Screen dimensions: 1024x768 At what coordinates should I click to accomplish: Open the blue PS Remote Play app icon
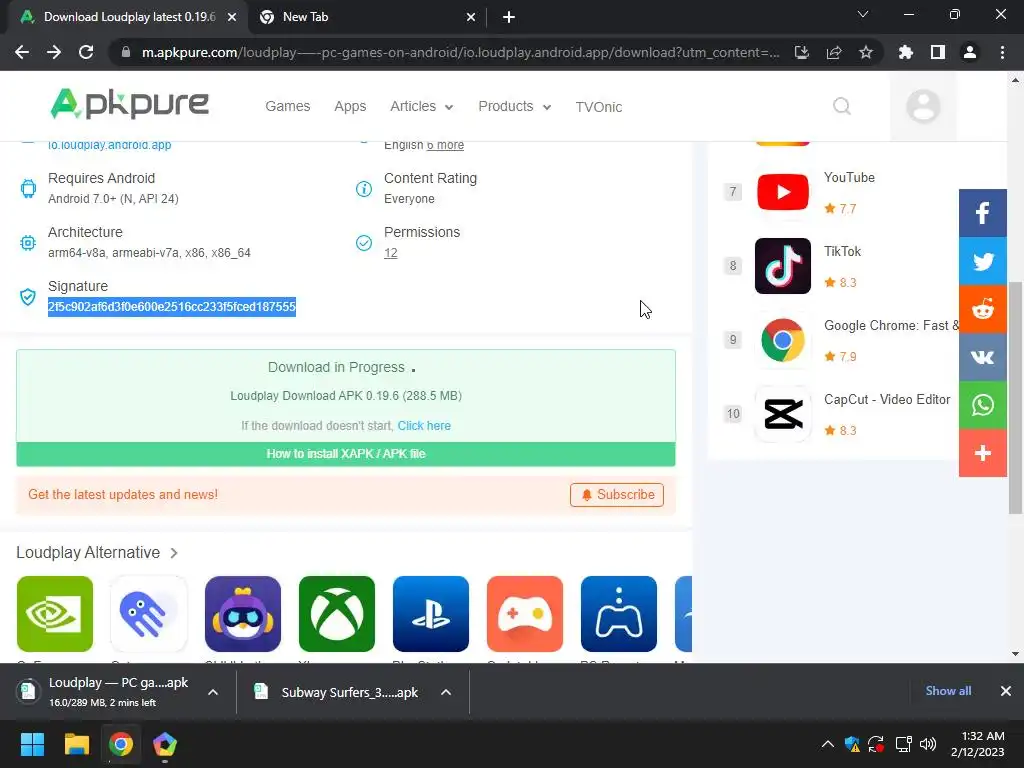pos(619,614)
